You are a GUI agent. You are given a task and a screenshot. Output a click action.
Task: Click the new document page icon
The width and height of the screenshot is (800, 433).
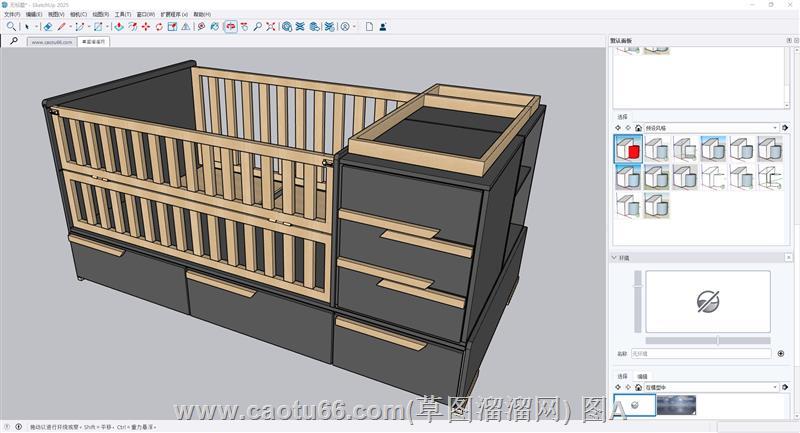pos(369,27)
